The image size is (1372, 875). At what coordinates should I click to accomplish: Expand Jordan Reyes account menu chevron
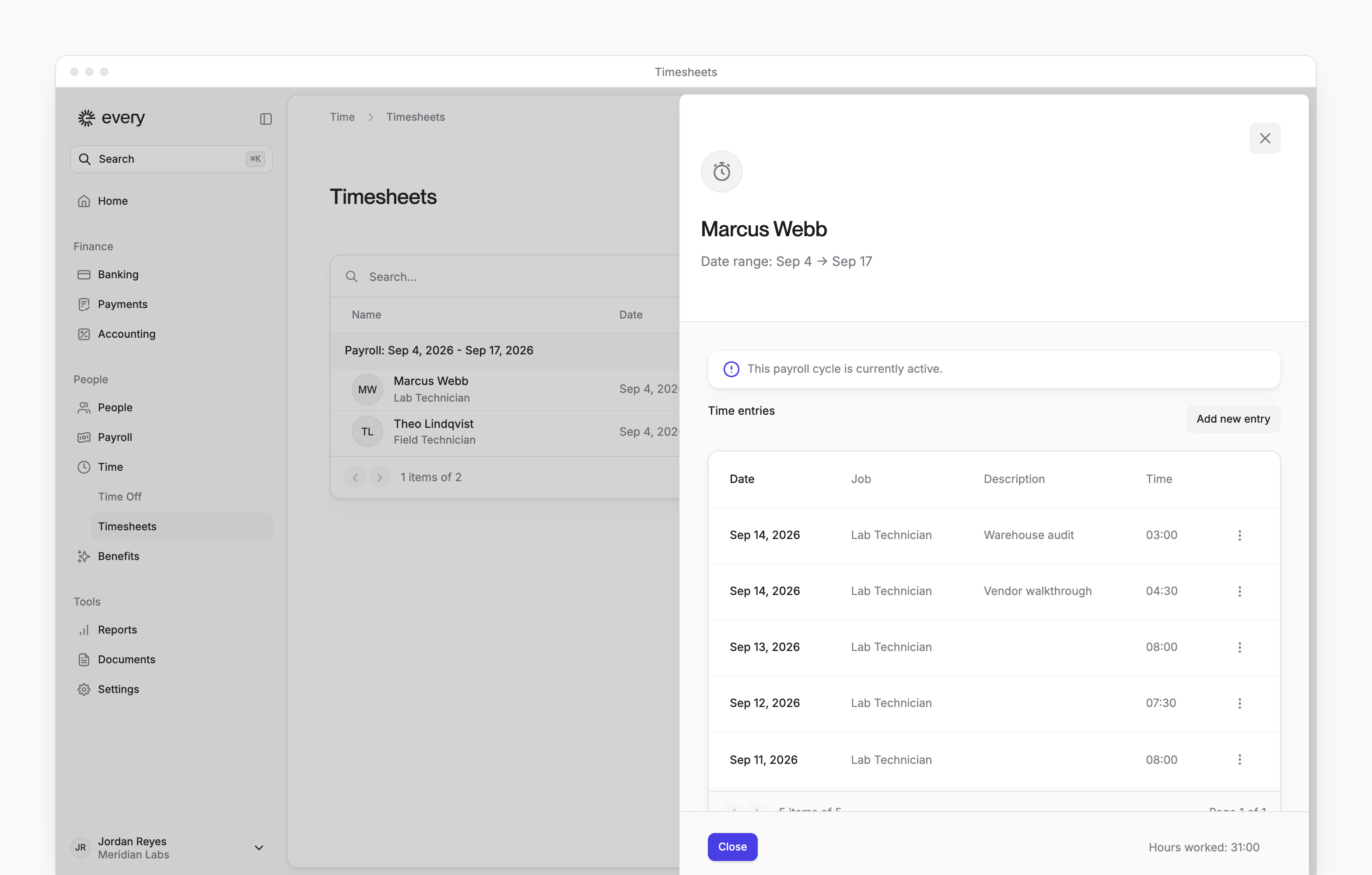259,848
